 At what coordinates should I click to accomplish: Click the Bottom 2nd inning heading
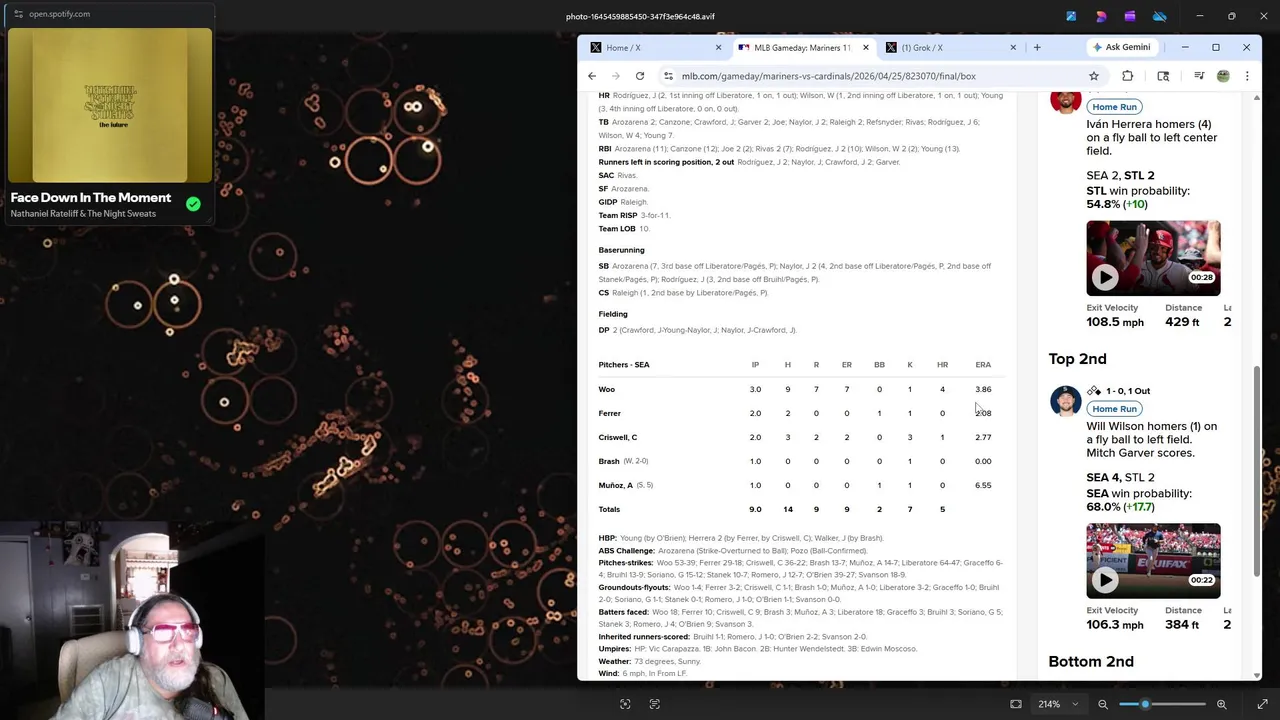[1091, 662]
